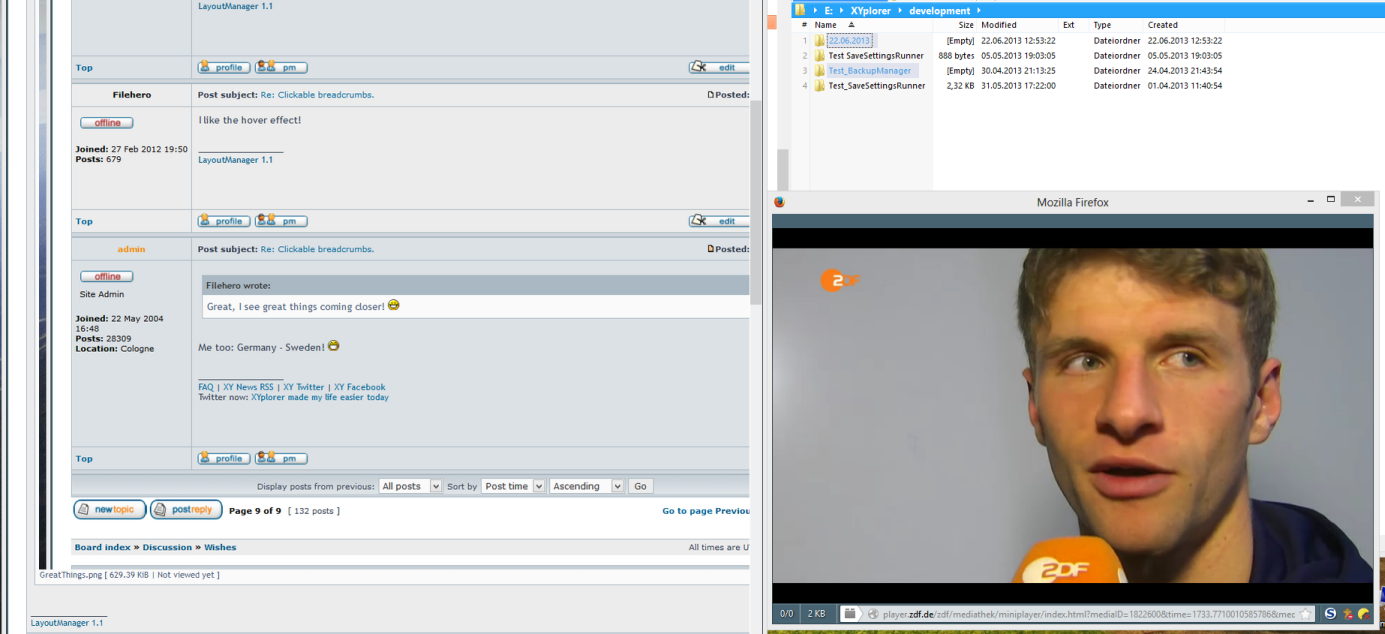The height and width of the screenshot is (634, 1385).
Task: Open the All posts dropdown
Action: (410, 486)
